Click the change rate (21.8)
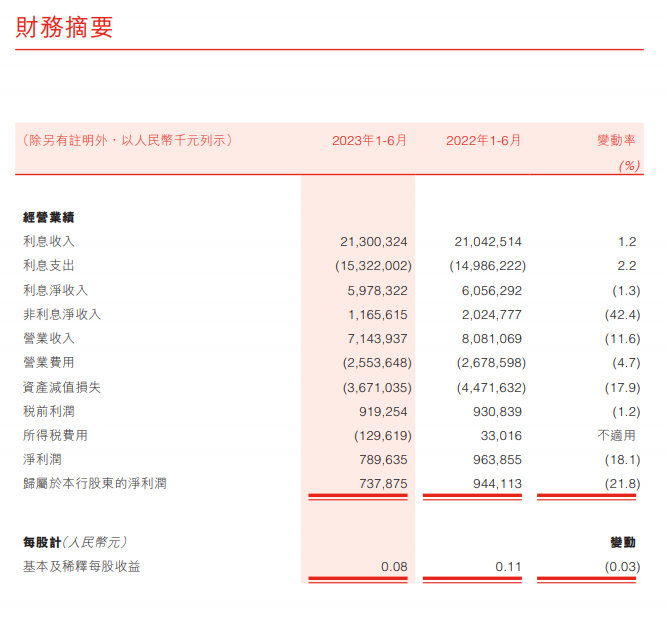 pos(622,484)
